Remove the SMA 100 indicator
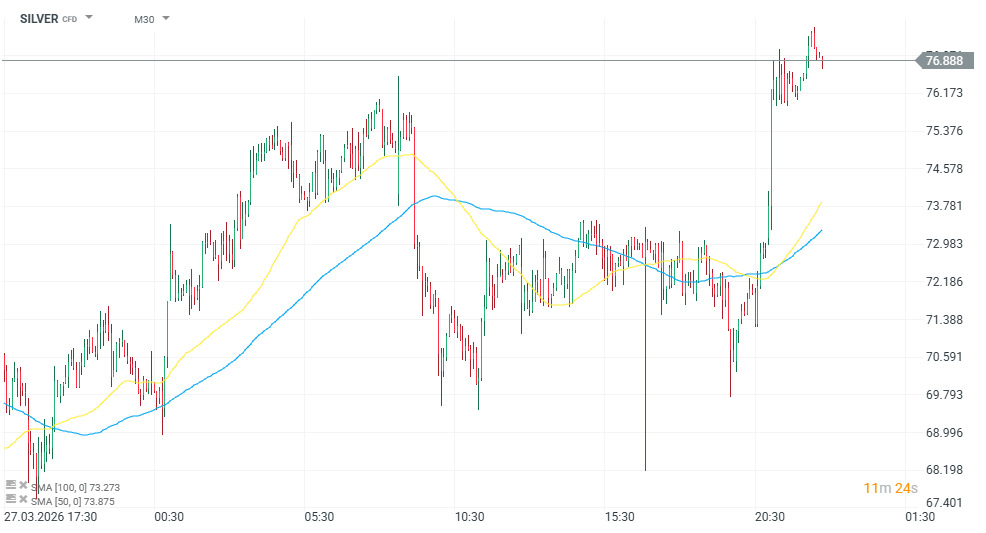986x533 pixels. point(22,484)
